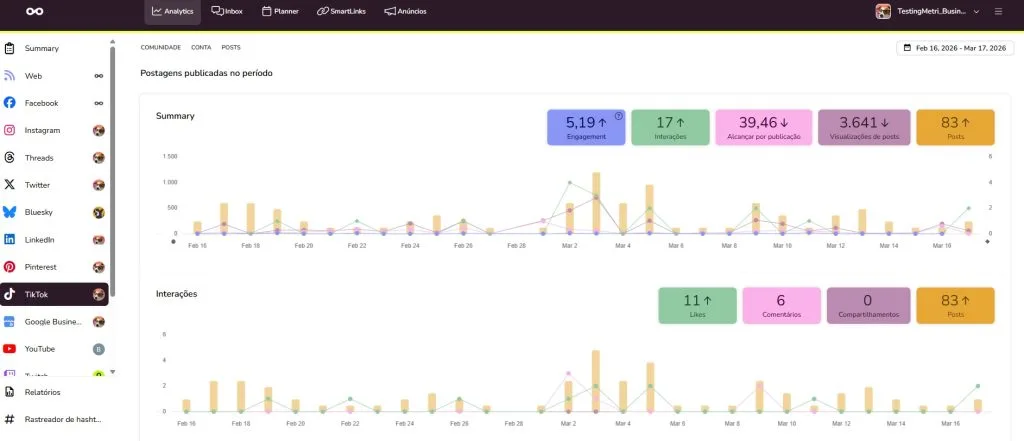Click the Metricool infinity logo

tap(35, 12)
